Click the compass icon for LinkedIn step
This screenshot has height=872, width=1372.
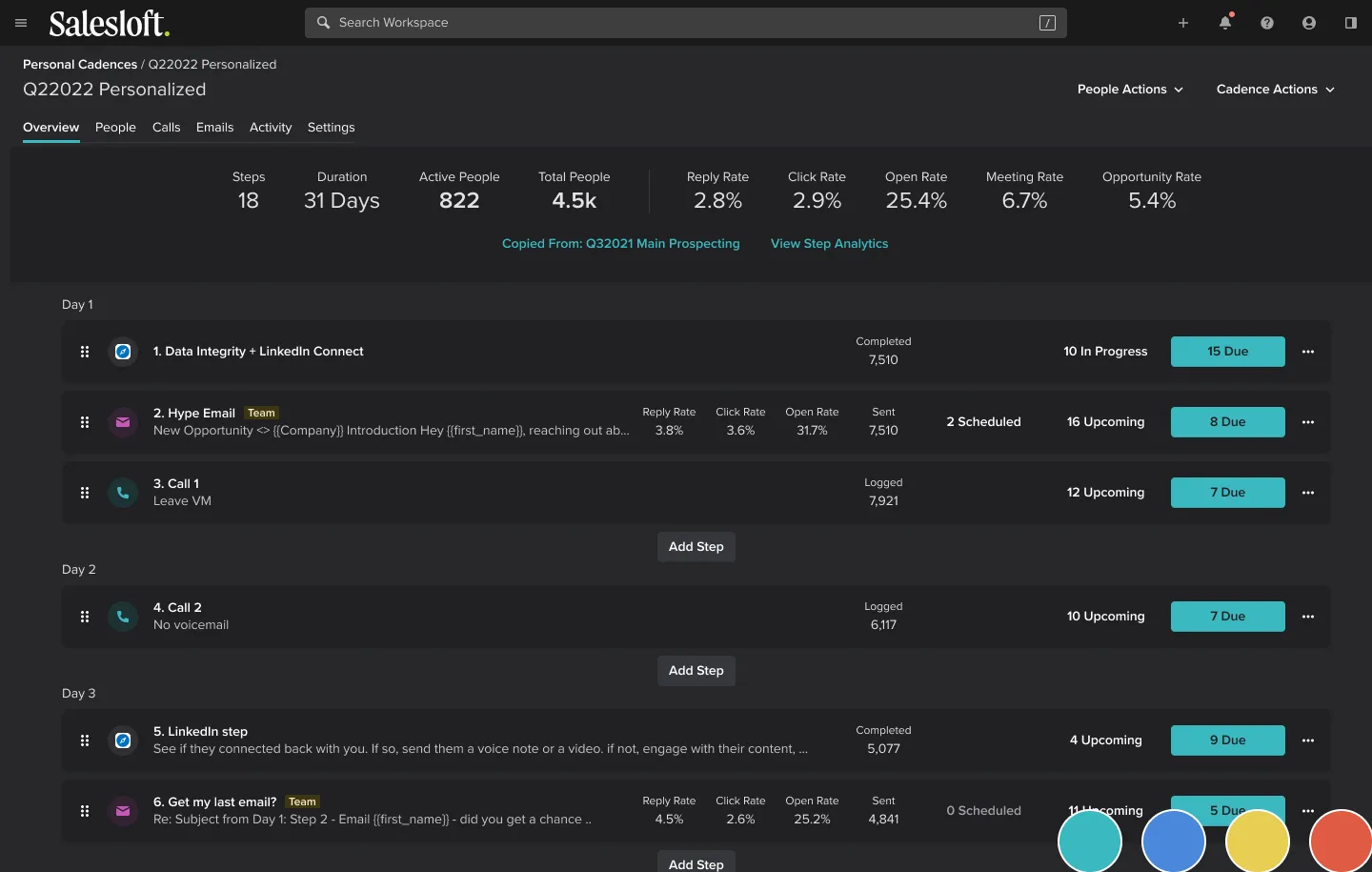[x=123, y=740]
